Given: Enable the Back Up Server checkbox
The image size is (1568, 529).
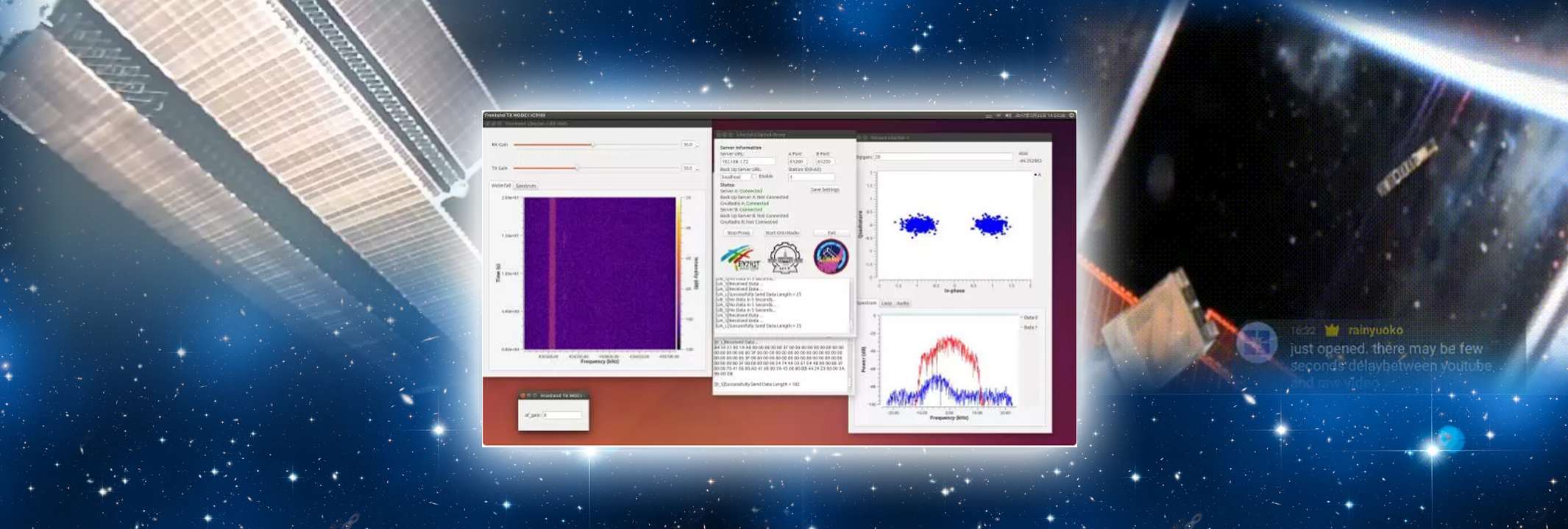Looking at the screenshot, I should 754,177.
